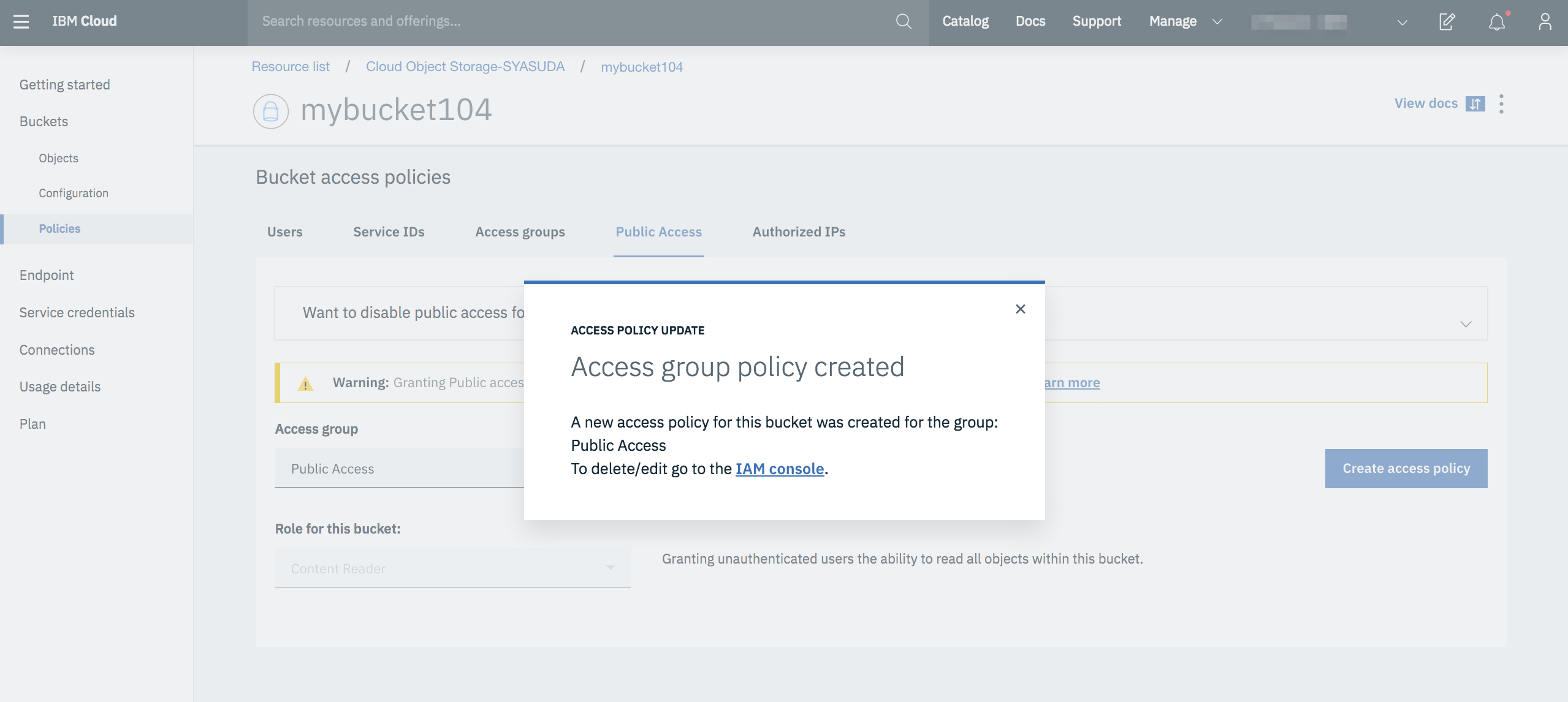Viewport: 1568px width, 702px height.
Task: Open Endpoint in sidebar
Action: (47, 276)
